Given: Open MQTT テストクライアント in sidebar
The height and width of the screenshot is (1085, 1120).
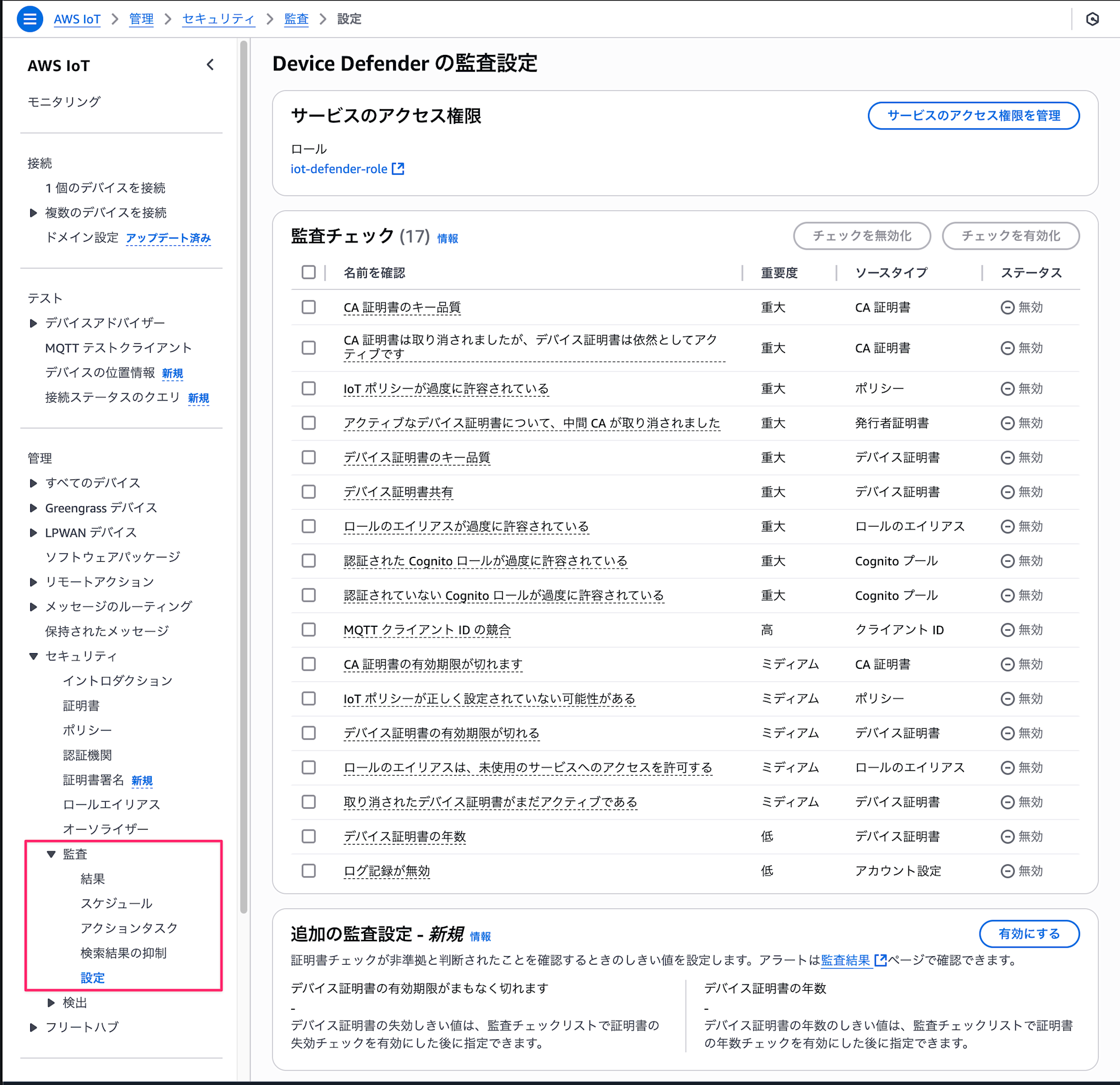Looking at the screenshot, I should click(118, 347).
